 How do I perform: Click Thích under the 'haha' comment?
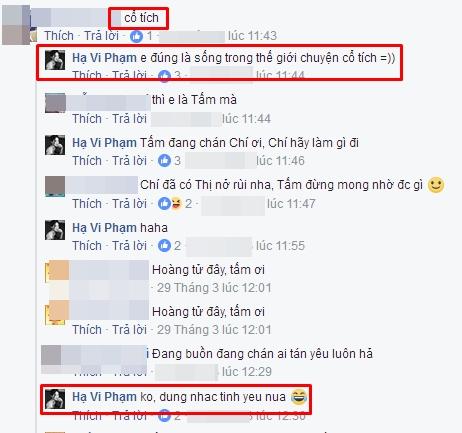[87, 246]
